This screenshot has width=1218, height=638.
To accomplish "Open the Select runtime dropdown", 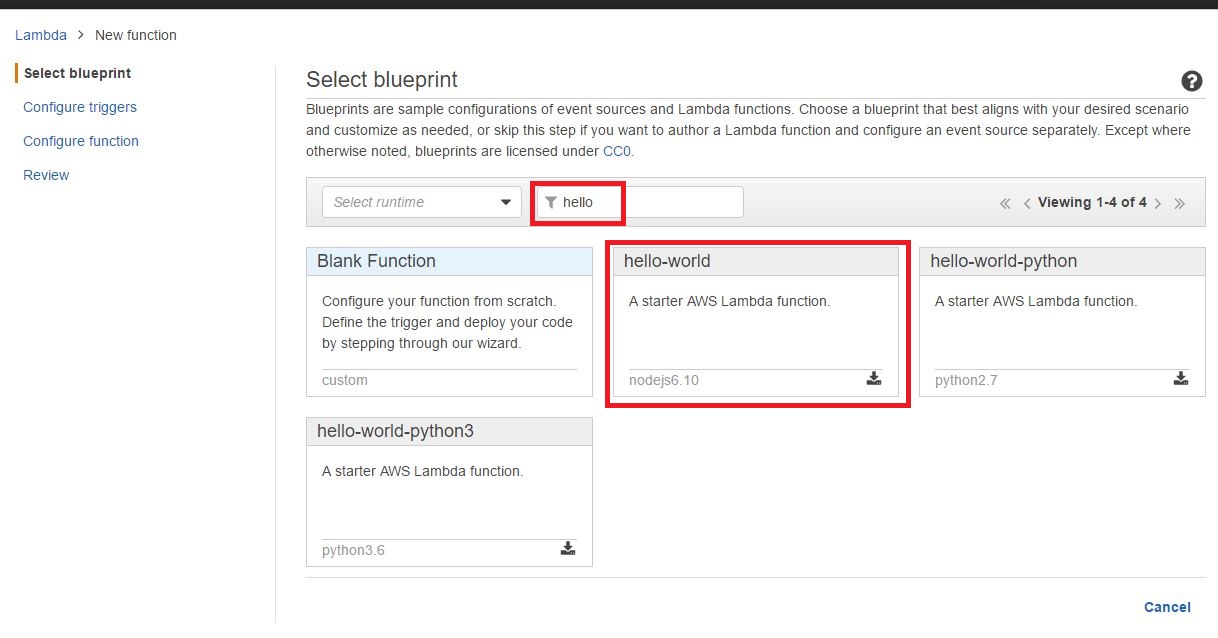I will tap(420, 201).
